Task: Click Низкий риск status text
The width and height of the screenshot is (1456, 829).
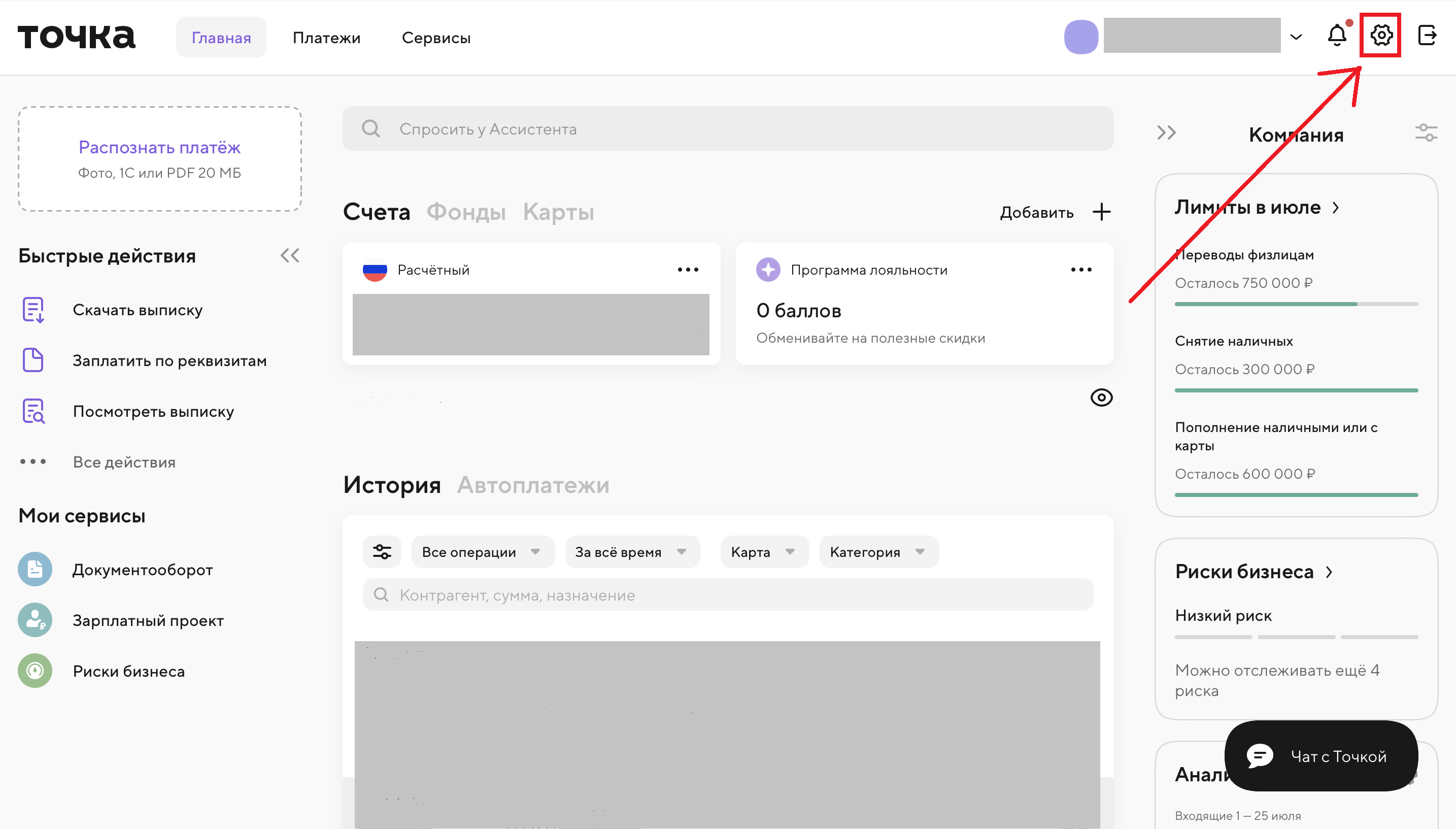Action: point(1223,615)
